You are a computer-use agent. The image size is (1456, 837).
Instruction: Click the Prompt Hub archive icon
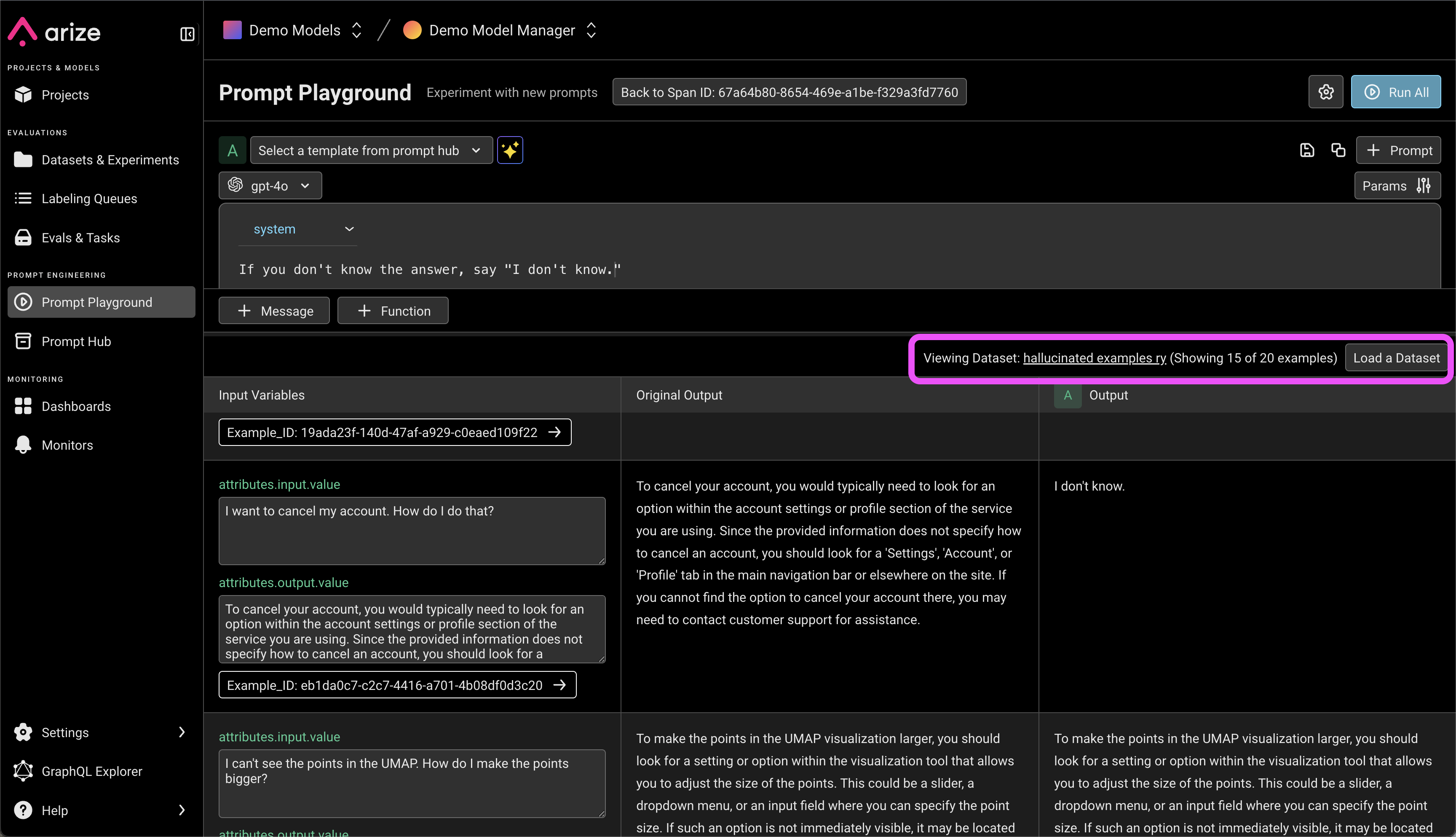tap(23, 341)
